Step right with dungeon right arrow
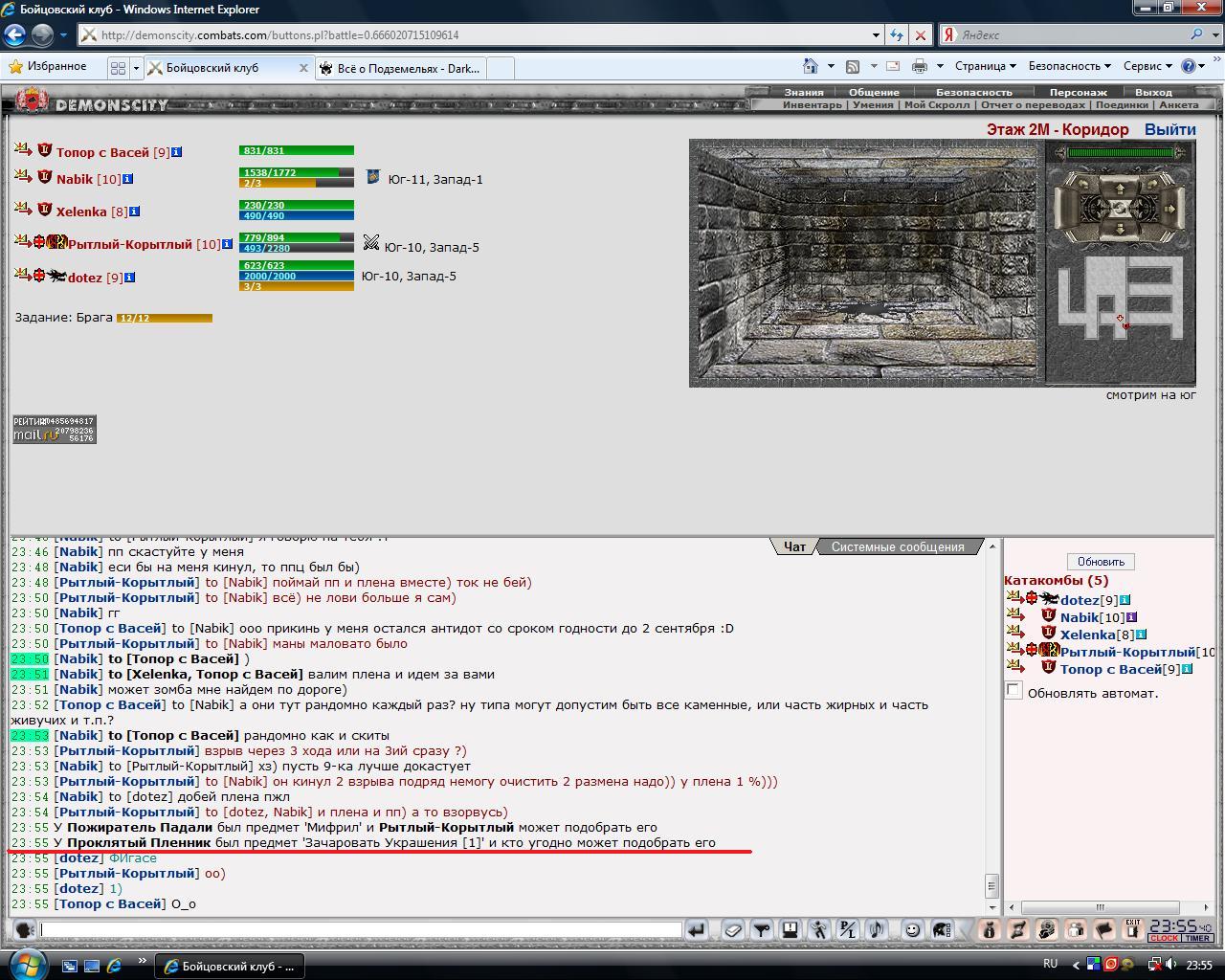The height and width of the screenshot is (980, 1225). tap(1169, 209)
